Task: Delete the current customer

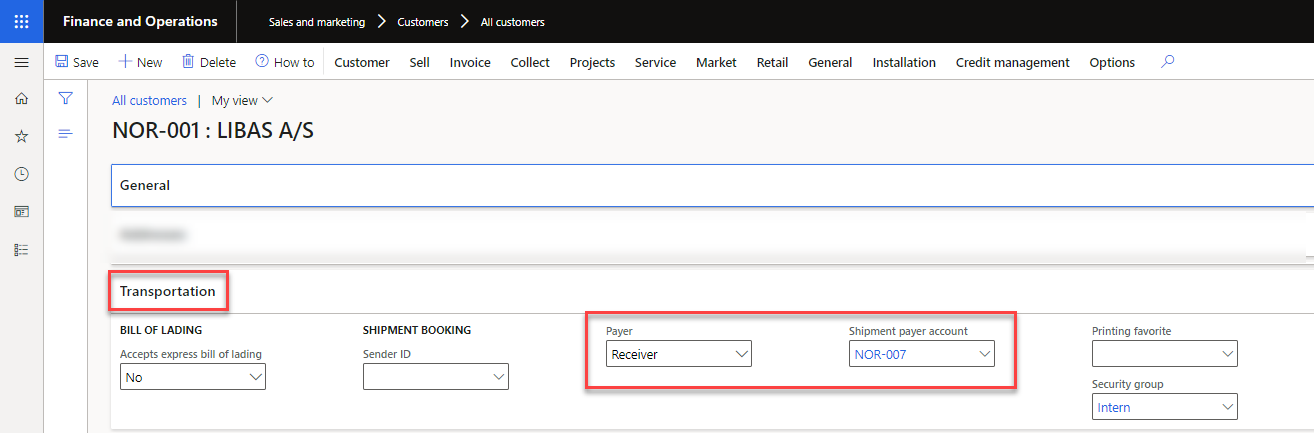Action: (208, 62)
